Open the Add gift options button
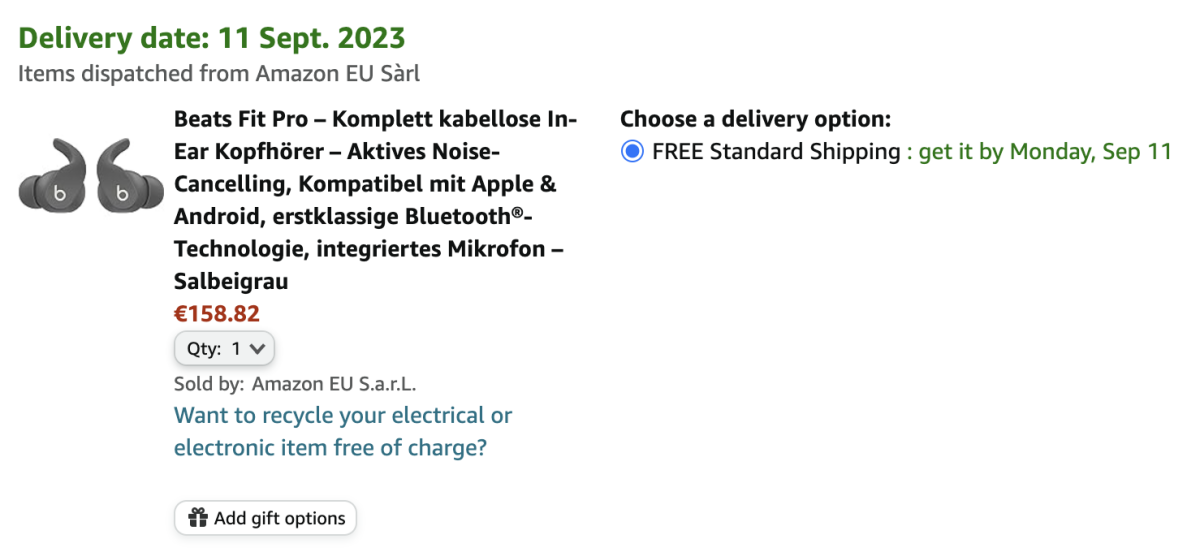This screenshot has width=1200, height=552. pyautogui.click(x=265, y=518)
